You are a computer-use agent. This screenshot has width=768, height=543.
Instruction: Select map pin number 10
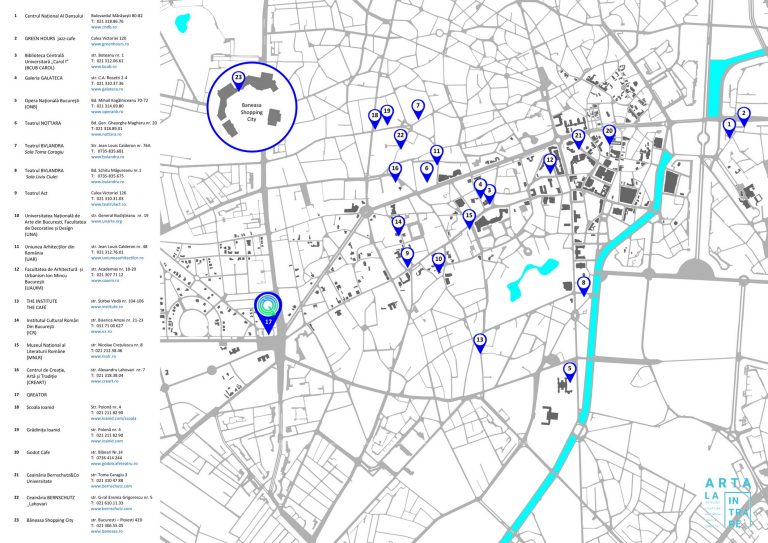click(x=438, y=260)
